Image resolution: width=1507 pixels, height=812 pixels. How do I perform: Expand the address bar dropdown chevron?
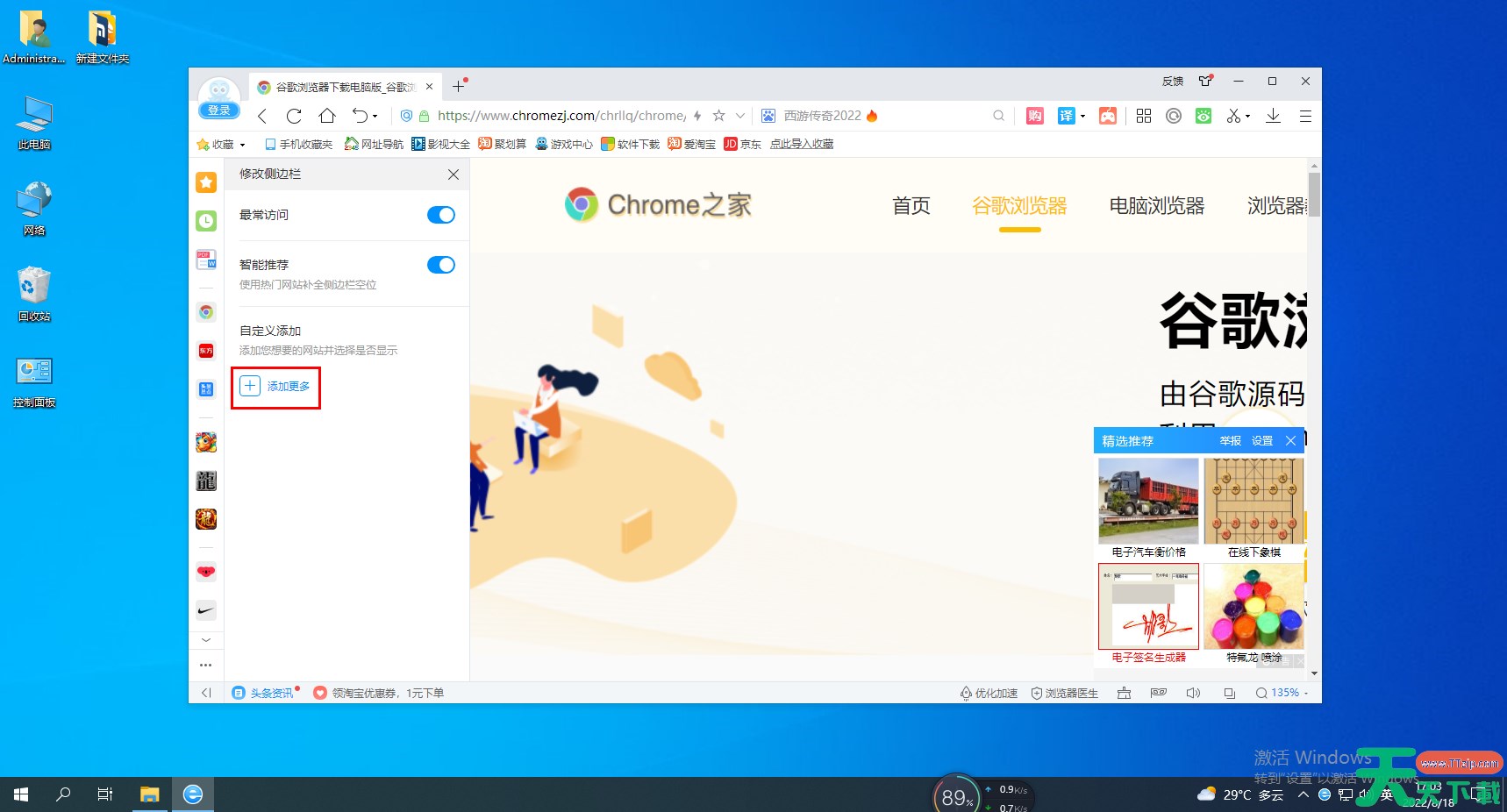click(x=740, y=116)
